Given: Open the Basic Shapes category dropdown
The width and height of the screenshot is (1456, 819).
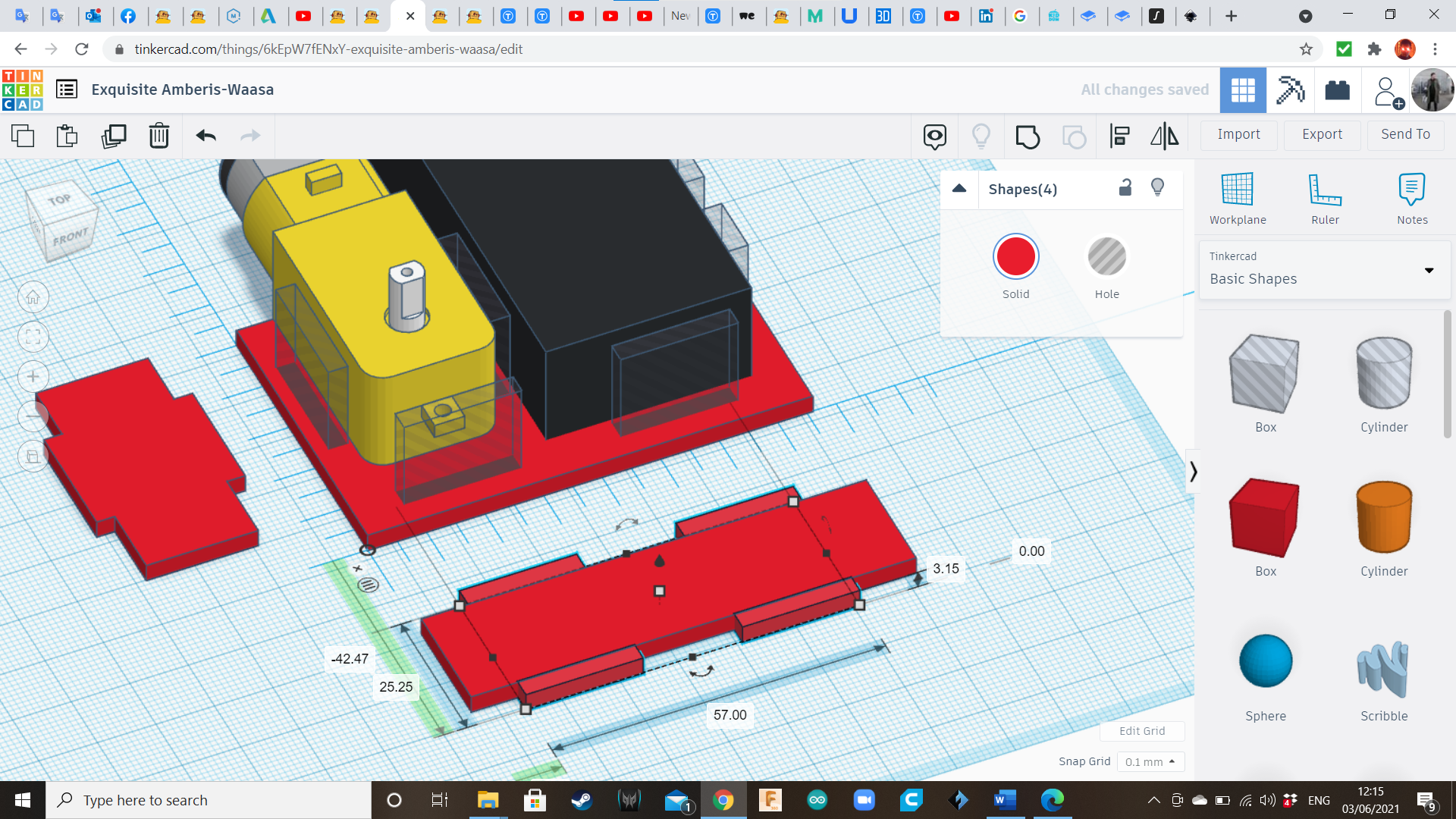Looking at the screenshot, I should point(1429,270).
